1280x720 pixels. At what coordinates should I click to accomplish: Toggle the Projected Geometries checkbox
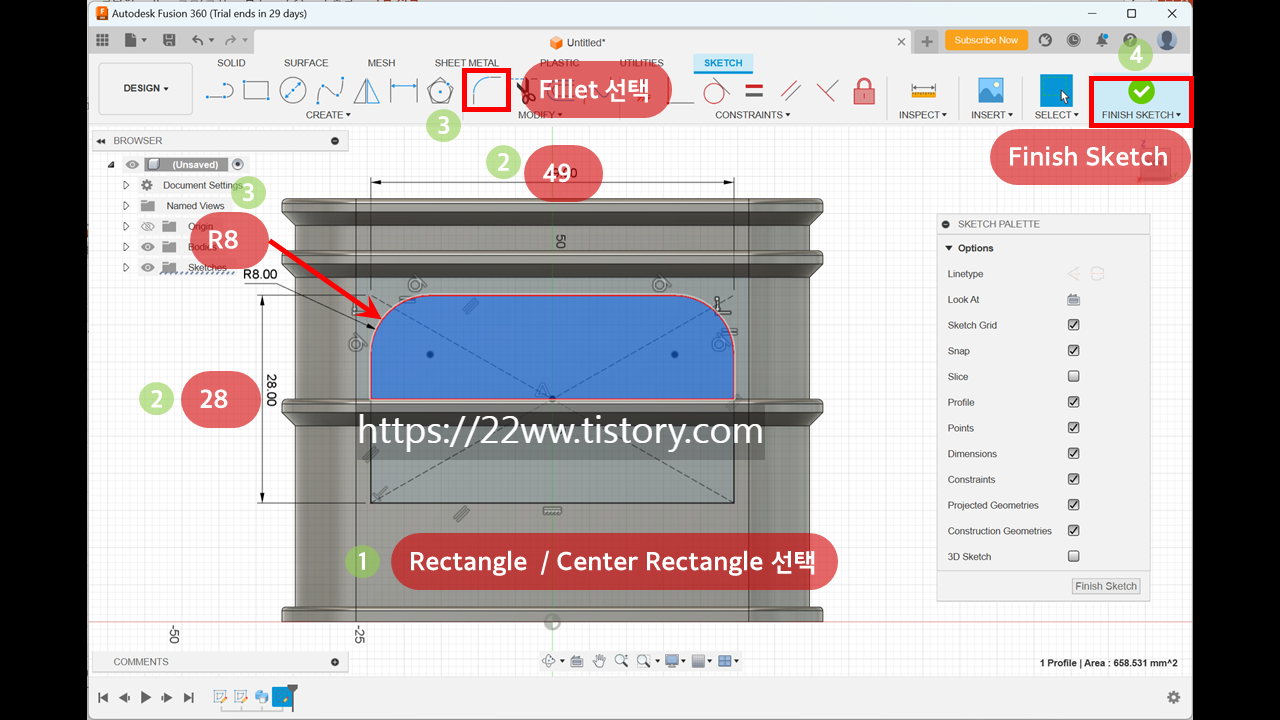click(x=1073, y=505)
